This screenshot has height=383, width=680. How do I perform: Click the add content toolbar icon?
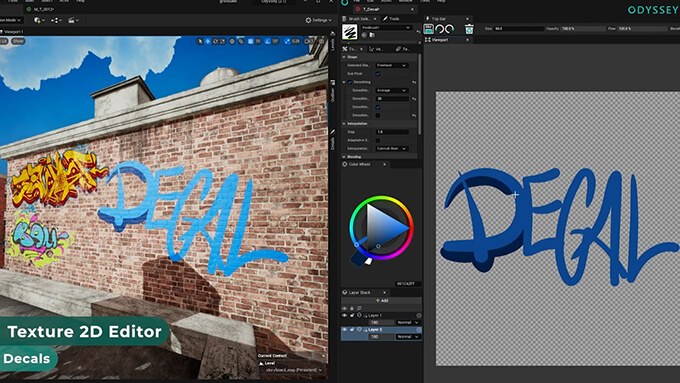pyautogui.click(x=37, y=20)
